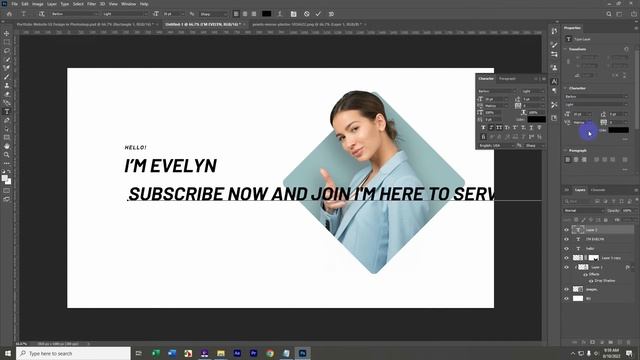Toggle text orientation in options bar

point(42,14)
